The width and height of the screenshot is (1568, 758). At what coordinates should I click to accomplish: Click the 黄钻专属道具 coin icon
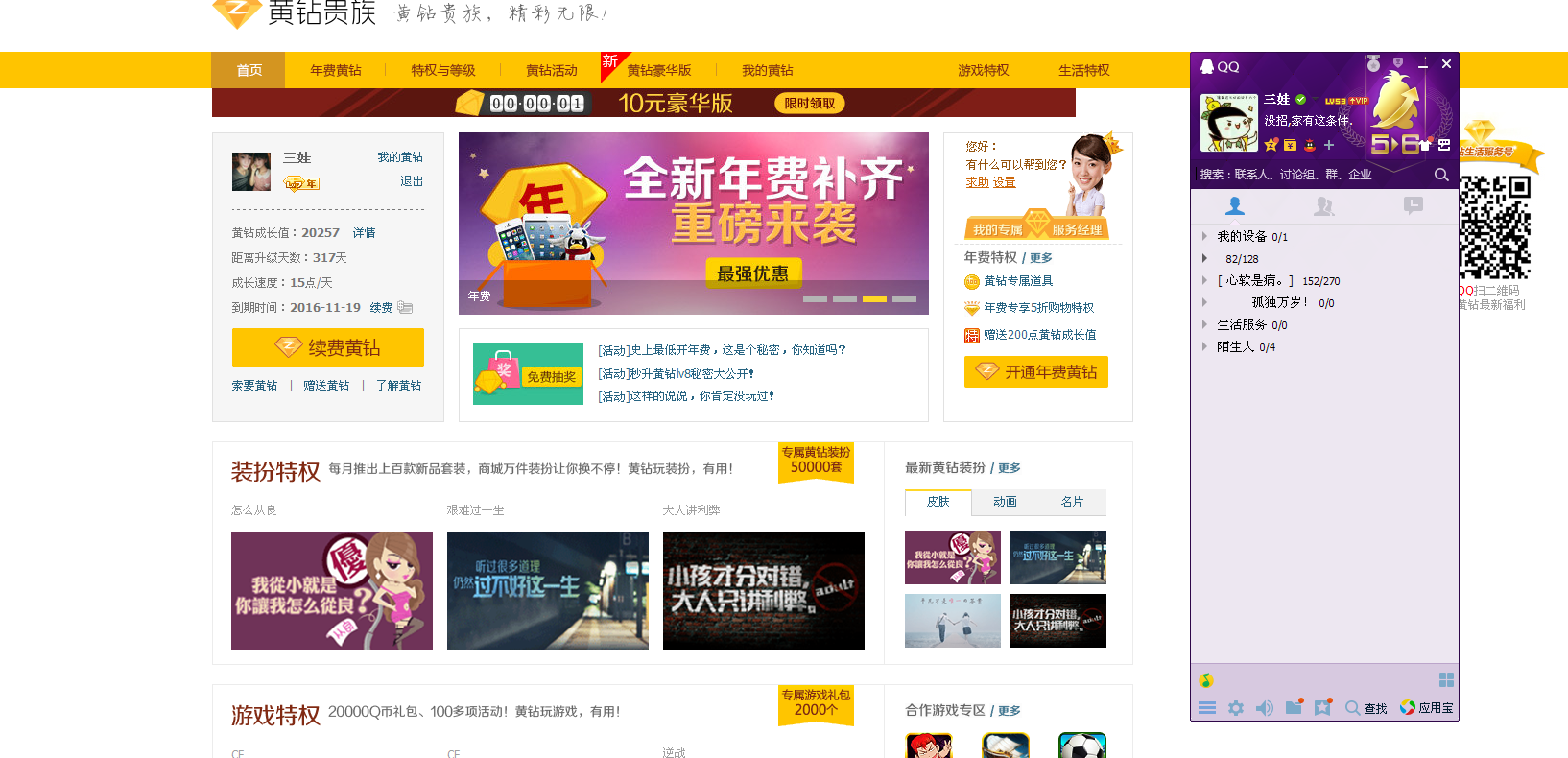click(972, 282)
